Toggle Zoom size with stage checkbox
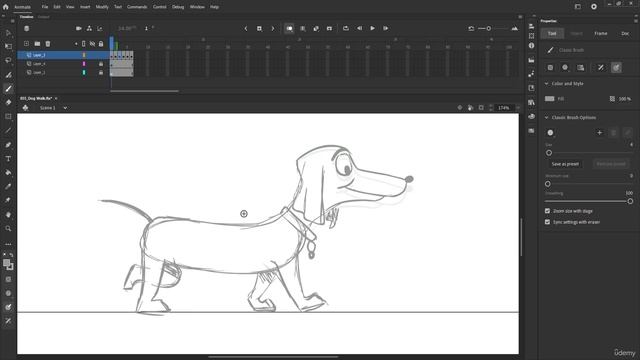This screenshot has height=360, width=640. click(547, 211)
